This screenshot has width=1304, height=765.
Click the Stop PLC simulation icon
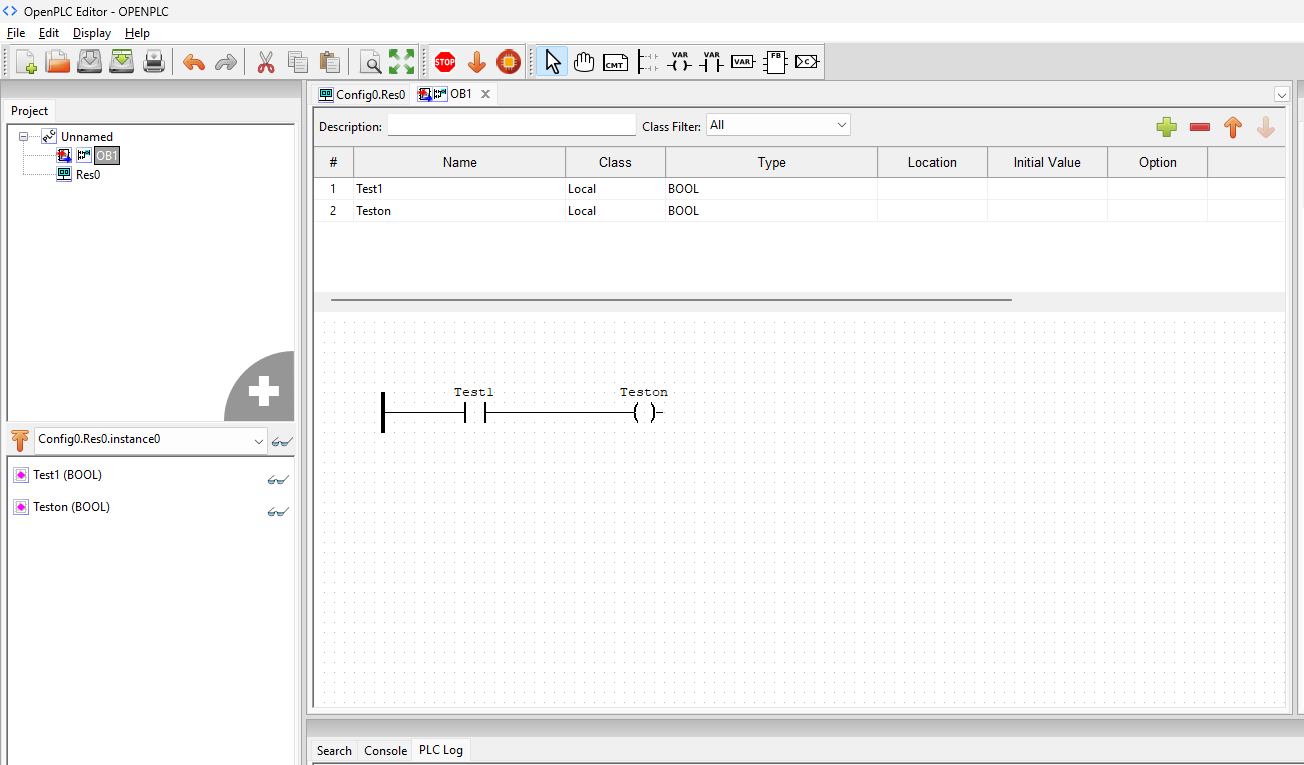[x=445, y=62]
